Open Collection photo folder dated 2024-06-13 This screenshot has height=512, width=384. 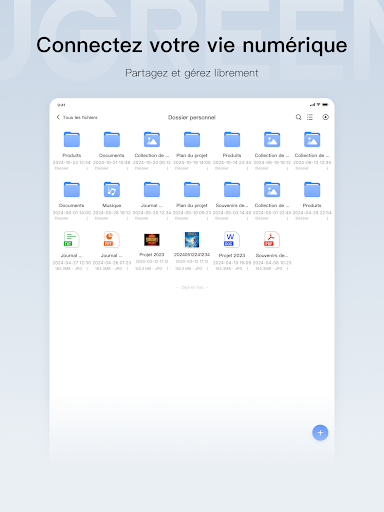pyautogui.click(x=312, y=140)
